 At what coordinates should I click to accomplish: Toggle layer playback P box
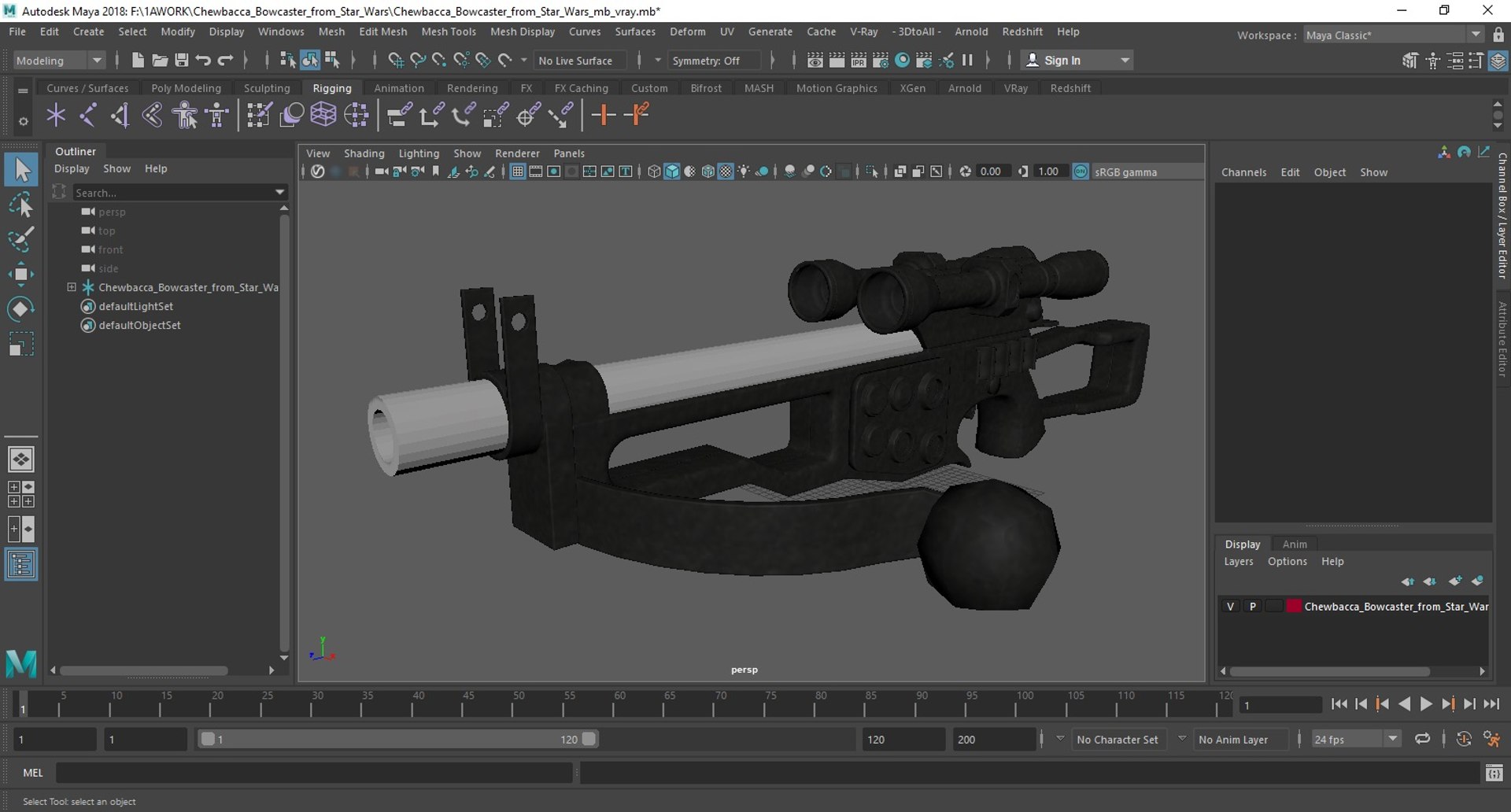point(1252,606)
